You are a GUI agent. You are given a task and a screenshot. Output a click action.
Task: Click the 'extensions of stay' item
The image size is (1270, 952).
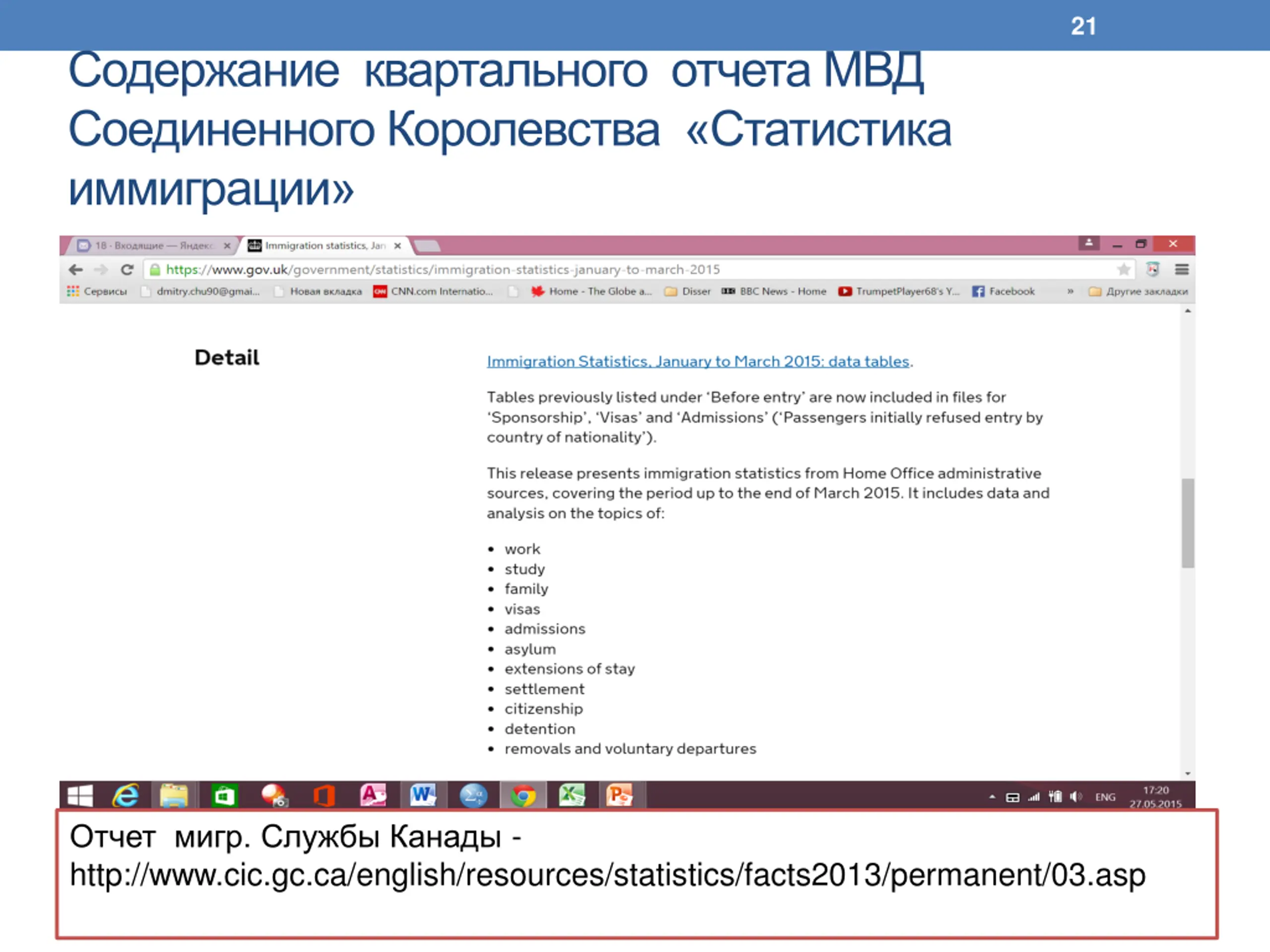pos(570,669)
